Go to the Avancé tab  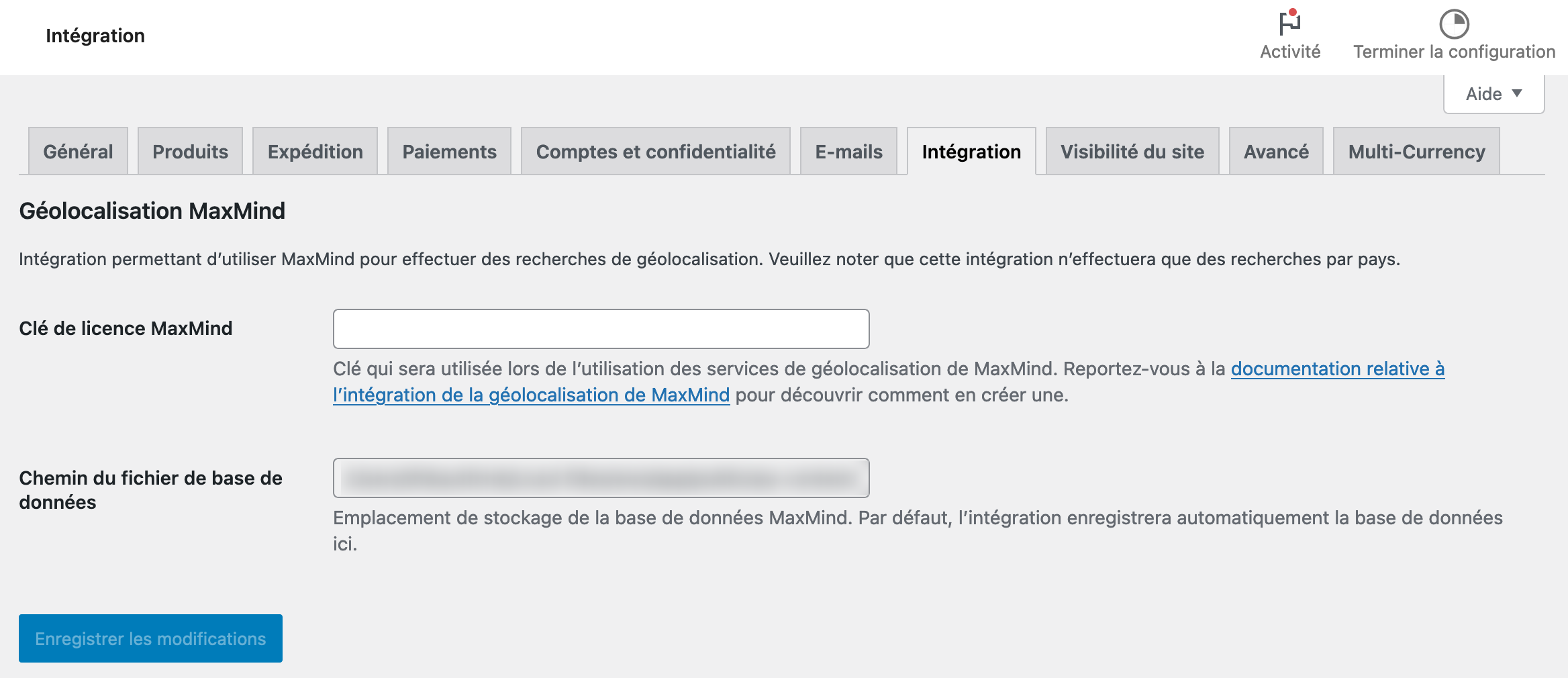coord(1276,152)
